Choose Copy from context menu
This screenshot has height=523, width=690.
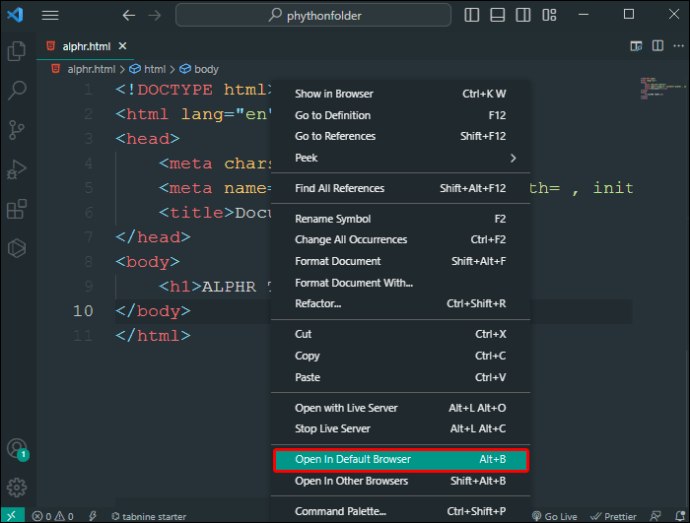click(x=400, y=356)
